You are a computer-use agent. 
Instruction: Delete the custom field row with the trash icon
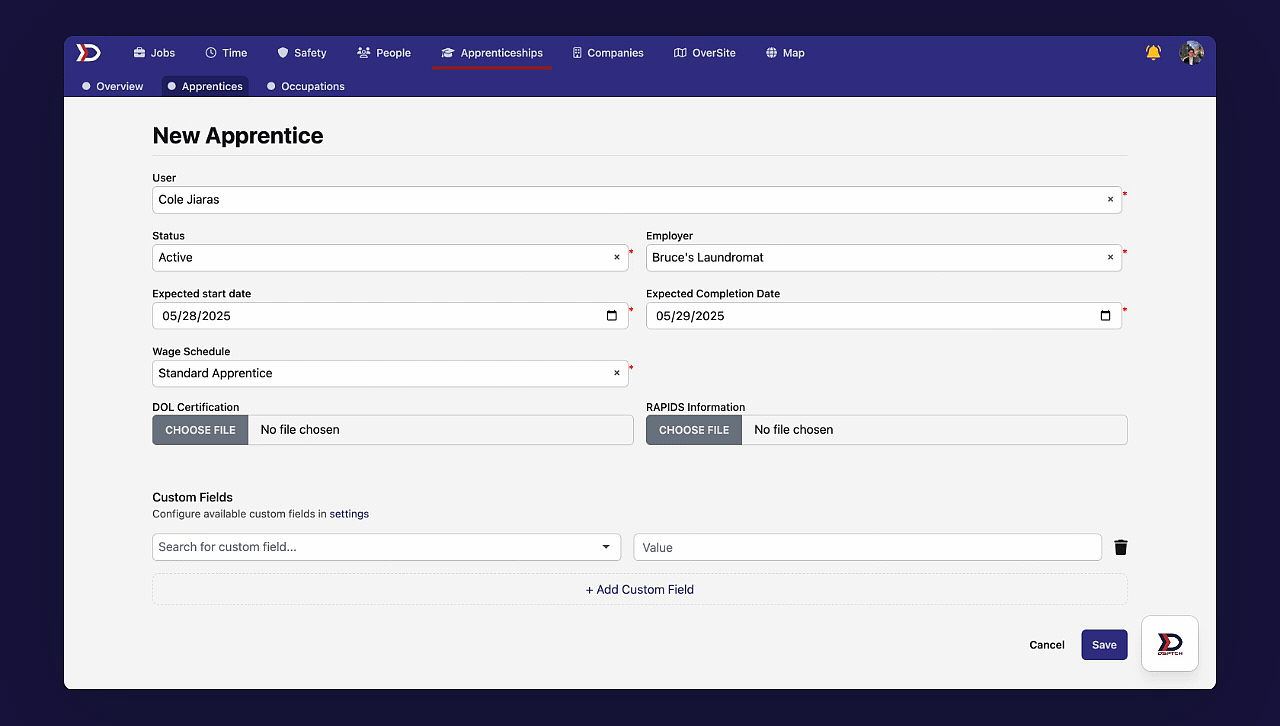[x=1121, y=547]
